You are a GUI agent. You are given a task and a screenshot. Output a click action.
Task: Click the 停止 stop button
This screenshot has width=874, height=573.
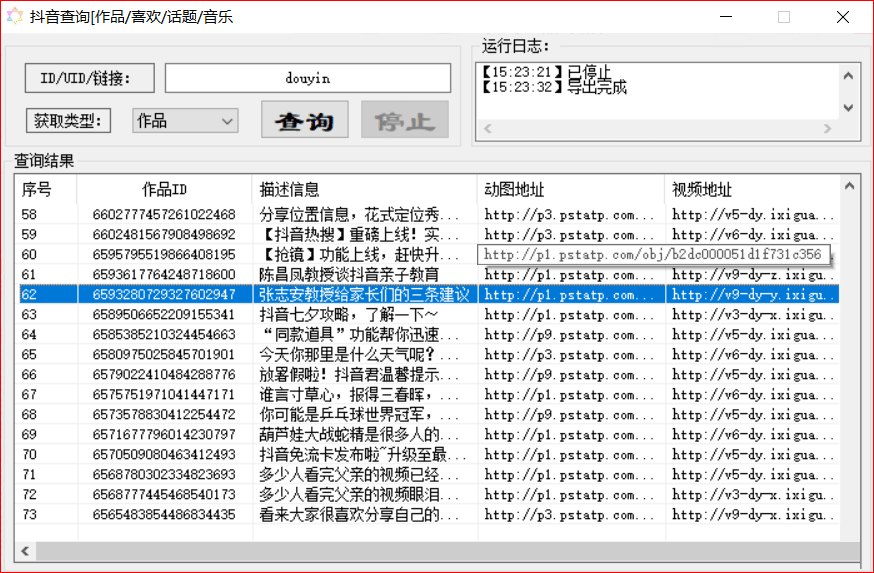pyautogui.click(x=405, y=119)
